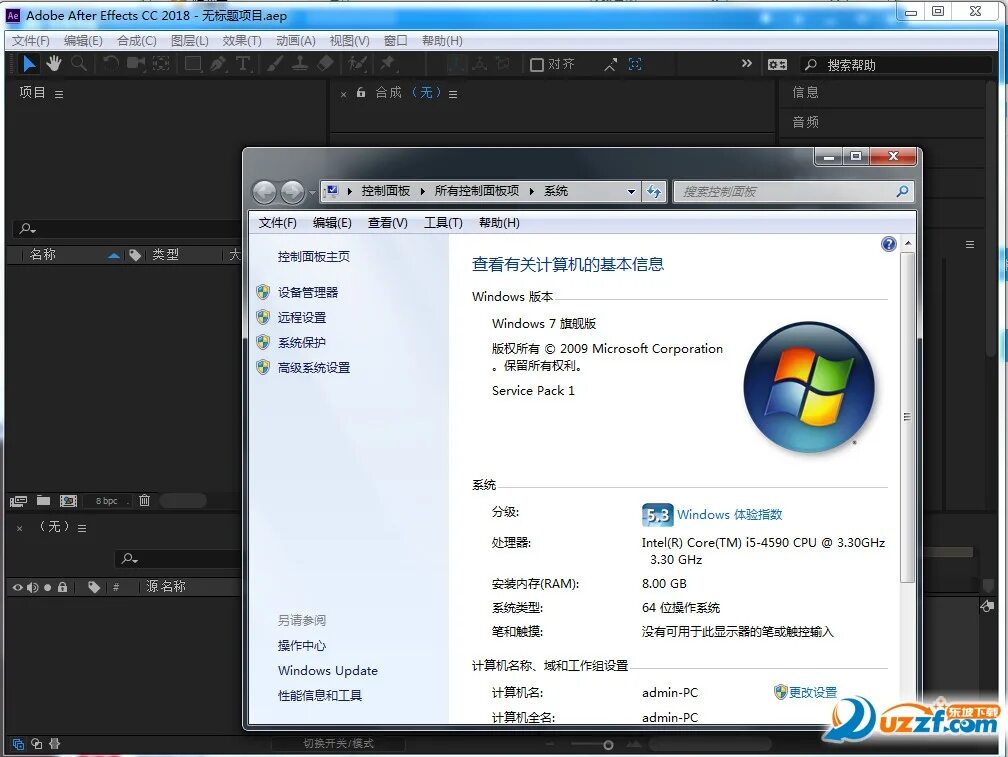The height and width of the screenshot is (757, 1008).
Task: Toggle transfer controls pane icon at timeline bottom
Action: (x=37, y=744)
